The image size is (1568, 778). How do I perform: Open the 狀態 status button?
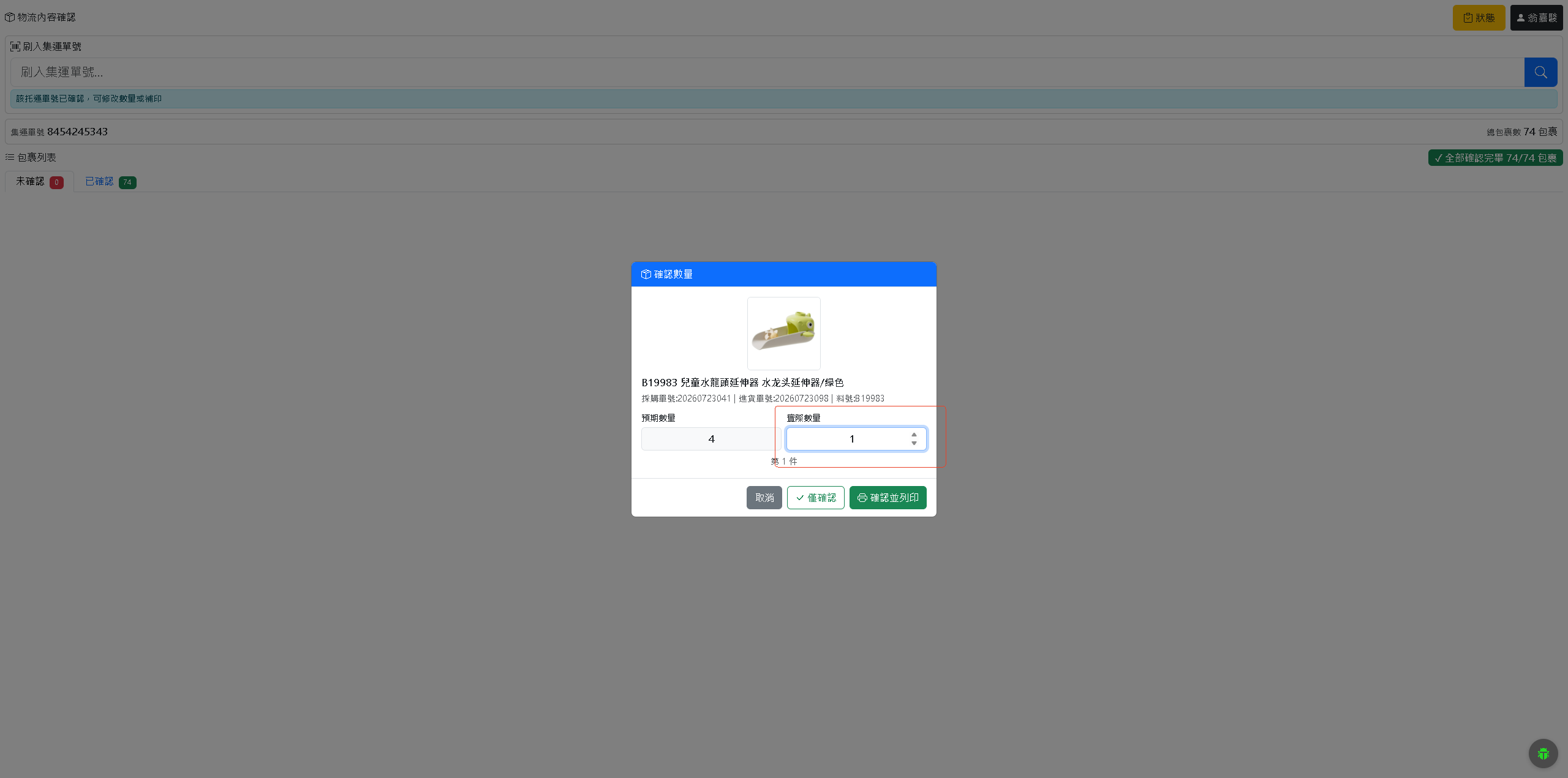pyautogui.click(x=1479, y=18)
